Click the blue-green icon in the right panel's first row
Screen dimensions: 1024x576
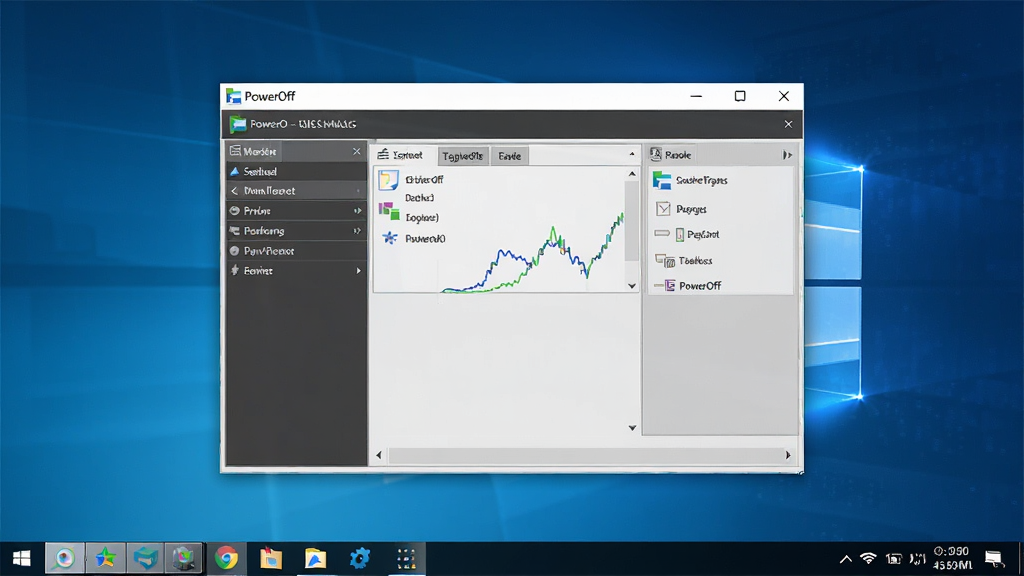pyautogui.click(x=662, y=180)
